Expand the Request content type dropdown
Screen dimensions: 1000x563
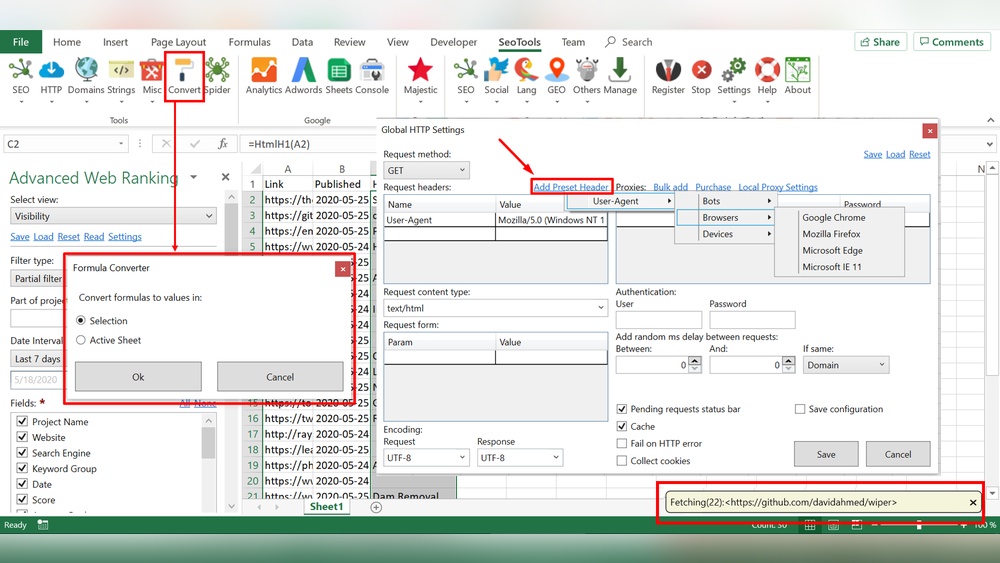click(495, 309)
